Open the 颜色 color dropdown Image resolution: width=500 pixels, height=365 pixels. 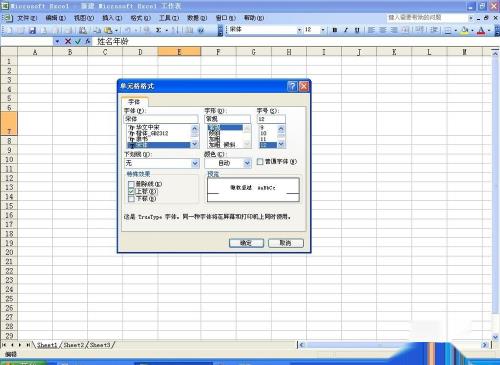pos(247,163)
